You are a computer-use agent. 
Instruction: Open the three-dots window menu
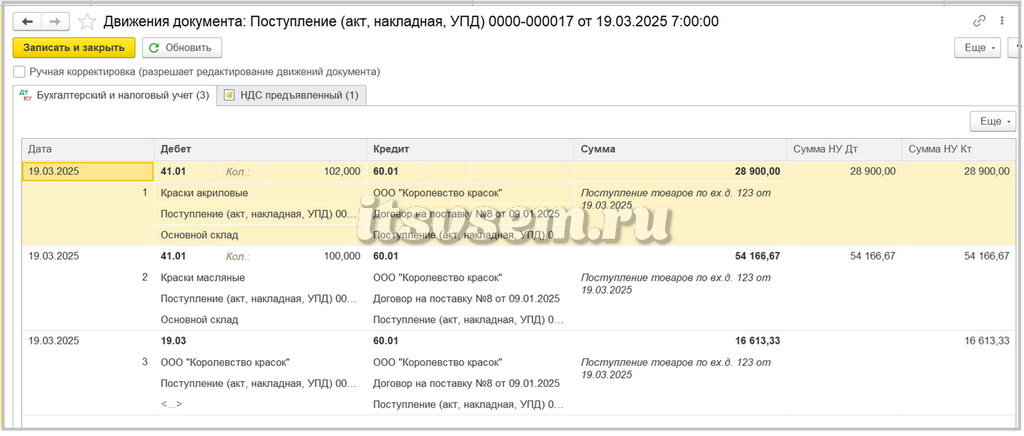tap(1002, 21)
